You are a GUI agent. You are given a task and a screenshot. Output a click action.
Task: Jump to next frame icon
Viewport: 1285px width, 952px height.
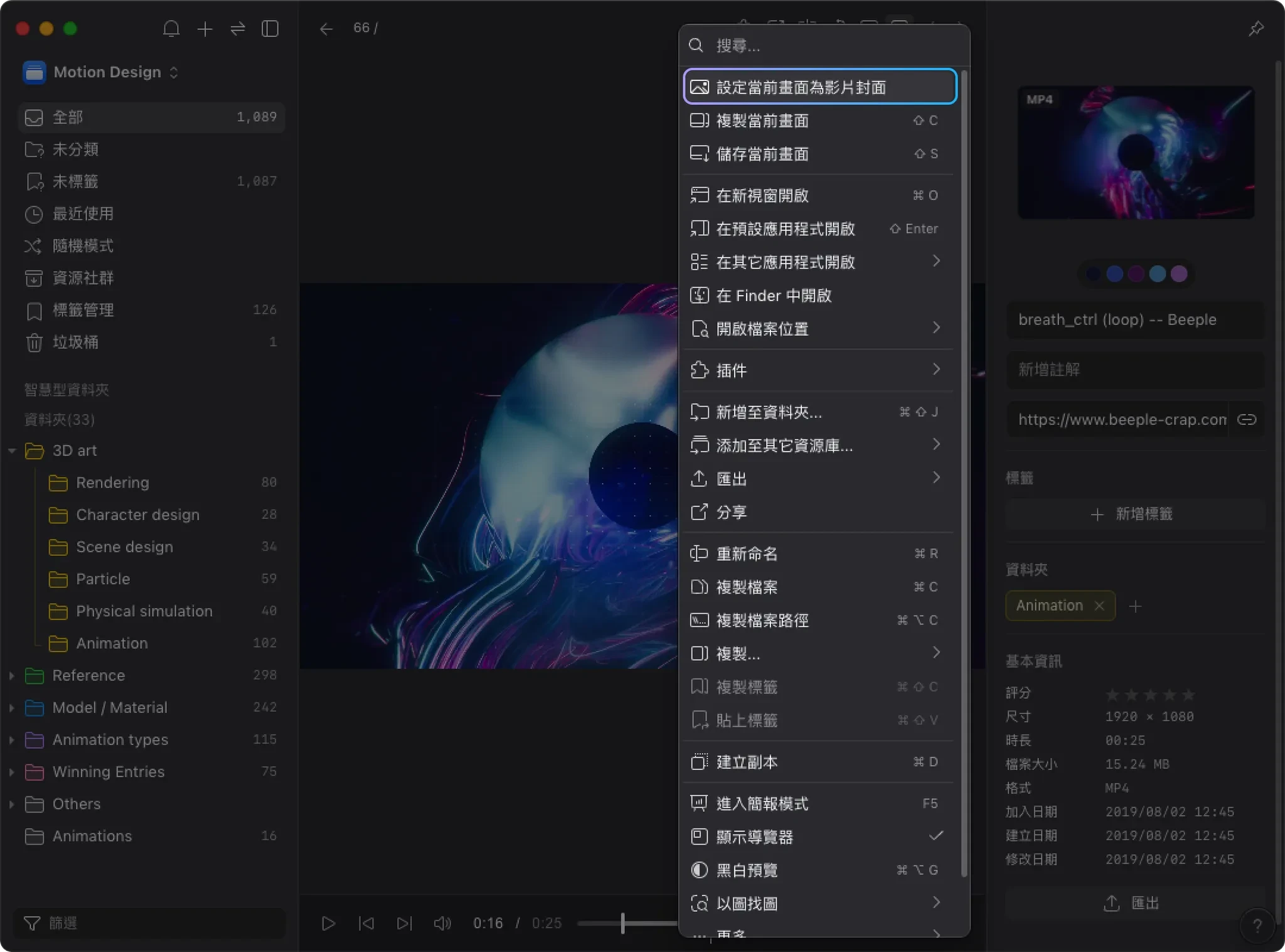point(405,923)
